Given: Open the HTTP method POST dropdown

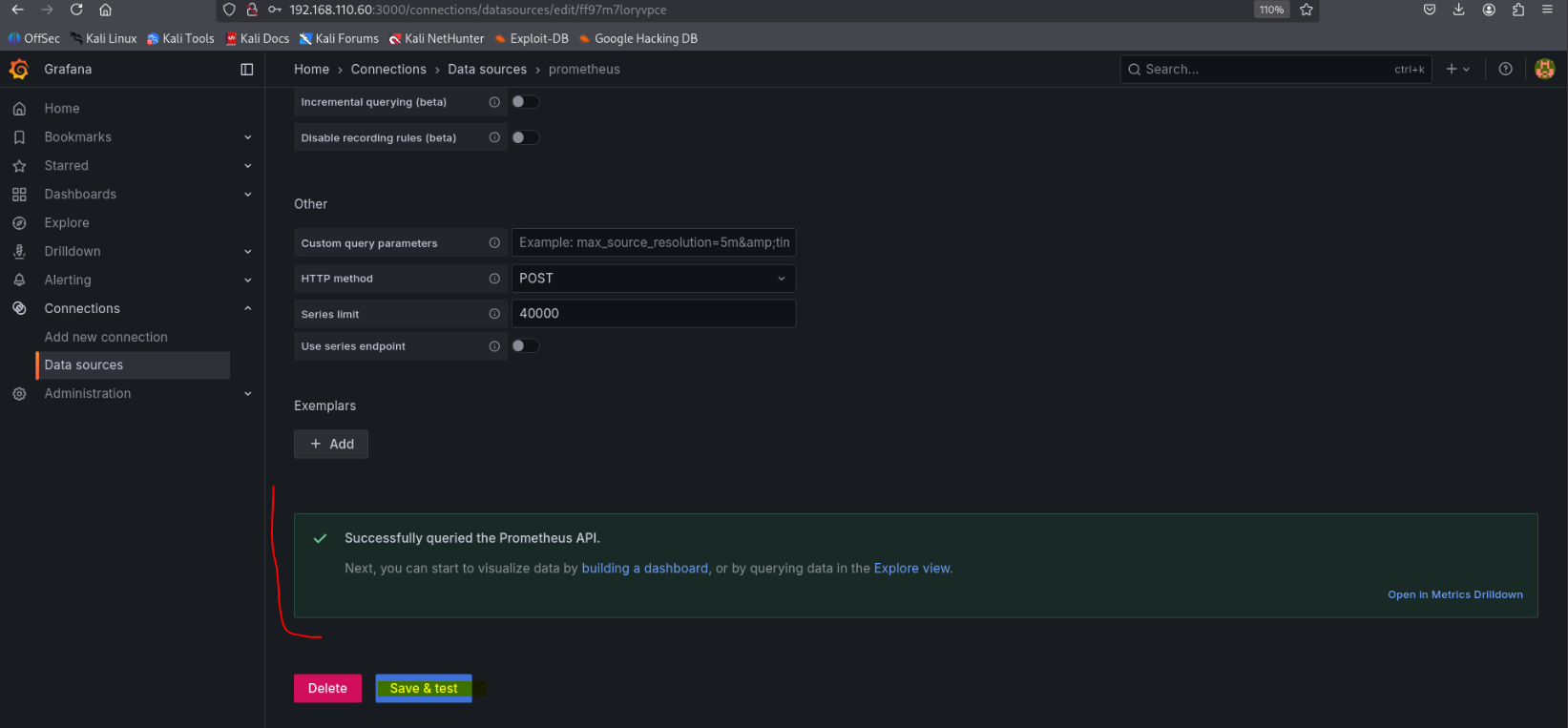Looking at the screenshot, I should pyautogui.click(x=653, y=279).
